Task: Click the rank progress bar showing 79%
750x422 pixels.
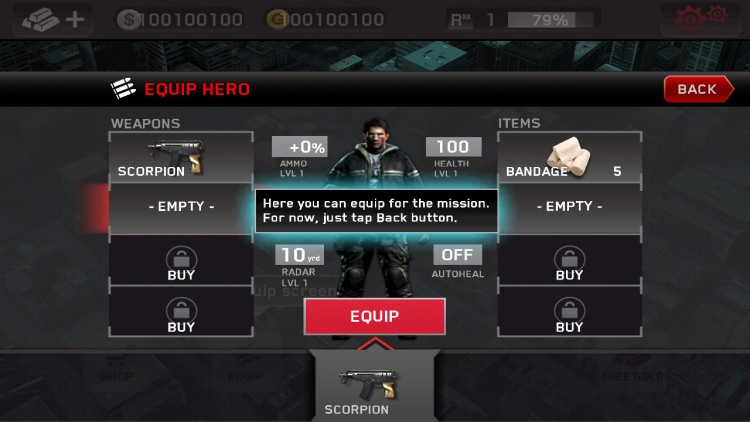Action: tap(551, 20)
